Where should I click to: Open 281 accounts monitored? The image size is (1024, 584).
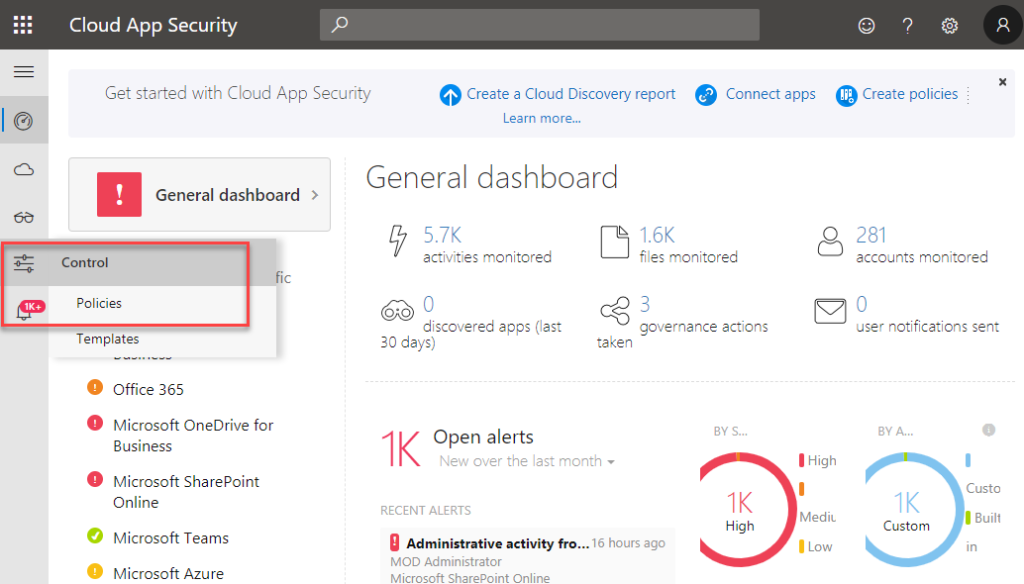coord(871,235)
